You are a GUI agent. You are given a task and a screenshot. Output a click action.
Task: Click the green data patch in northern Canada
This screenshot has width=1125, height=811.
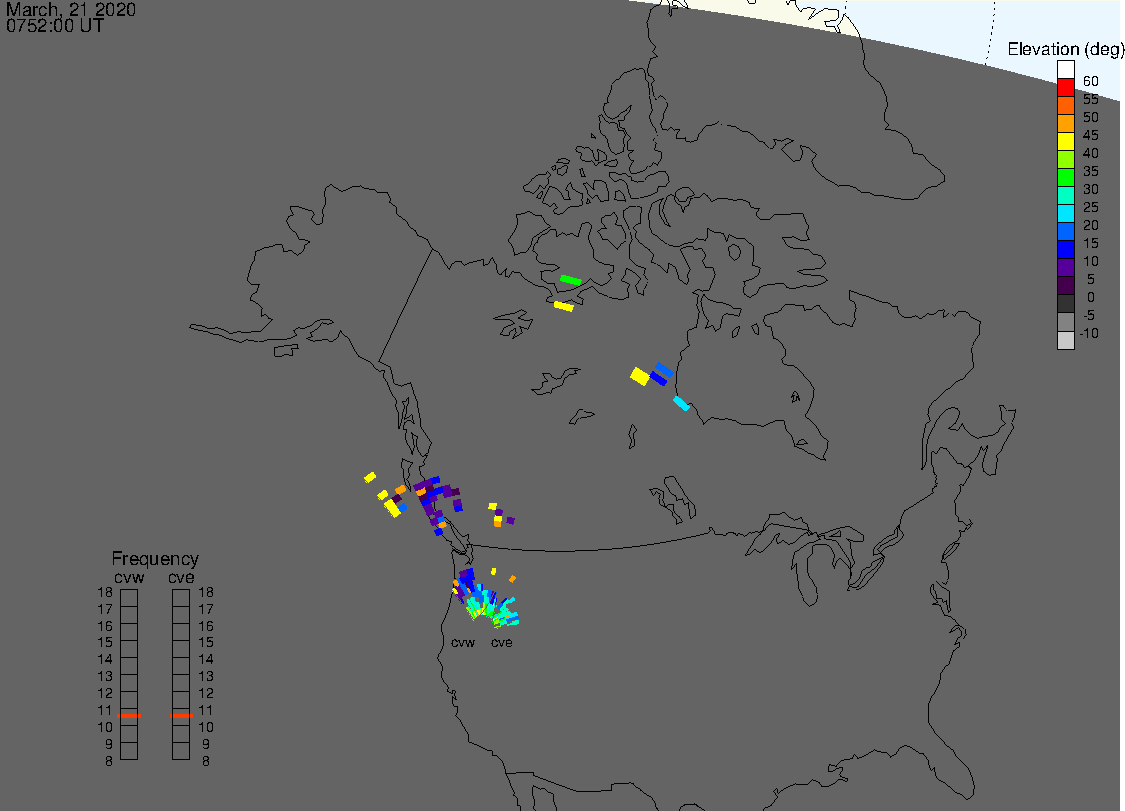point(570,280)
